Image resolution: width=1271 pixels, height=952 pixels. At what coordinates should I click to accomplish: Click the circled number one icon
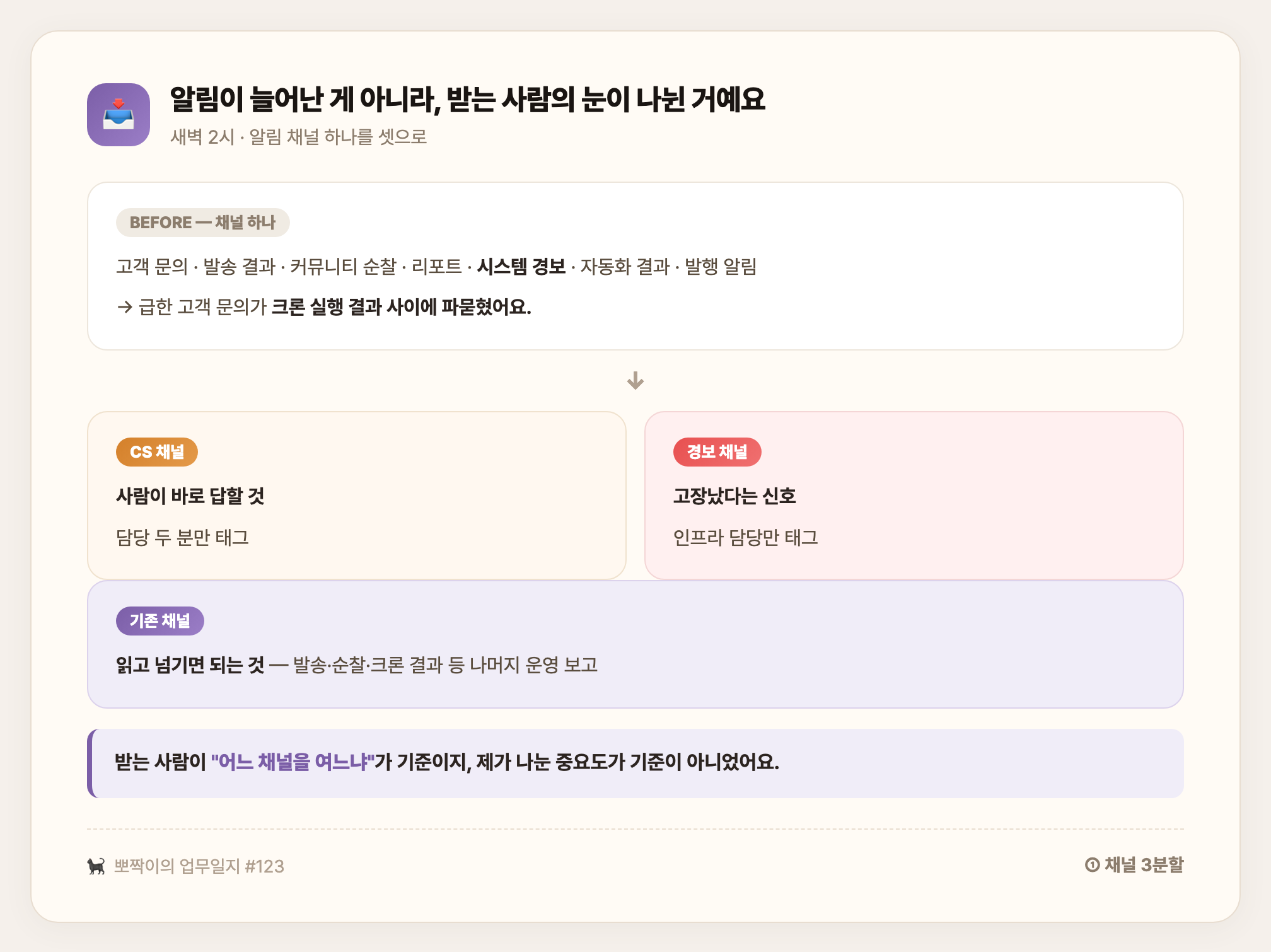(1092, 865)
